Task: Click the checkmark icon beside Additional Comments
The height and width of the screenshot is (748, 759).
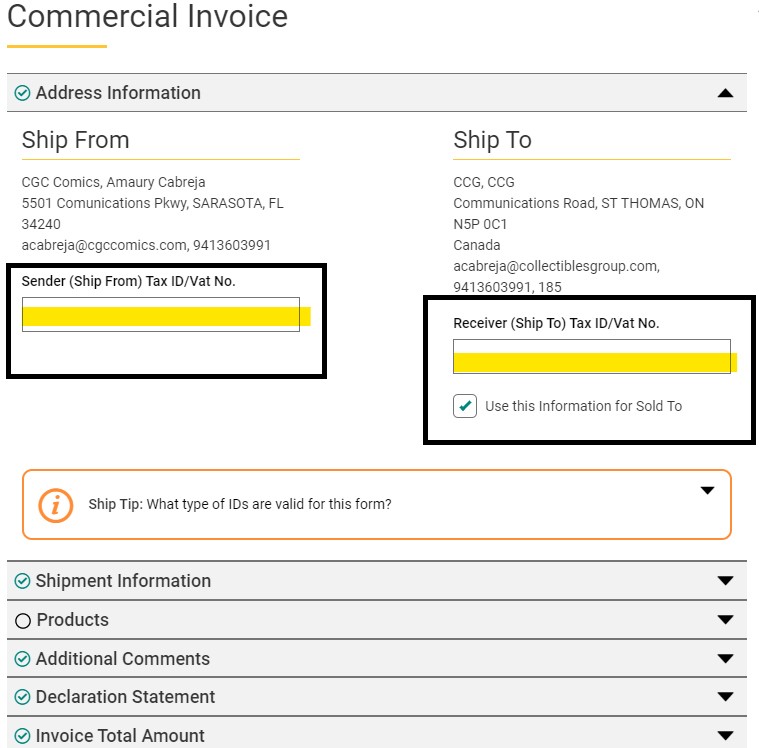Action: 22,659
